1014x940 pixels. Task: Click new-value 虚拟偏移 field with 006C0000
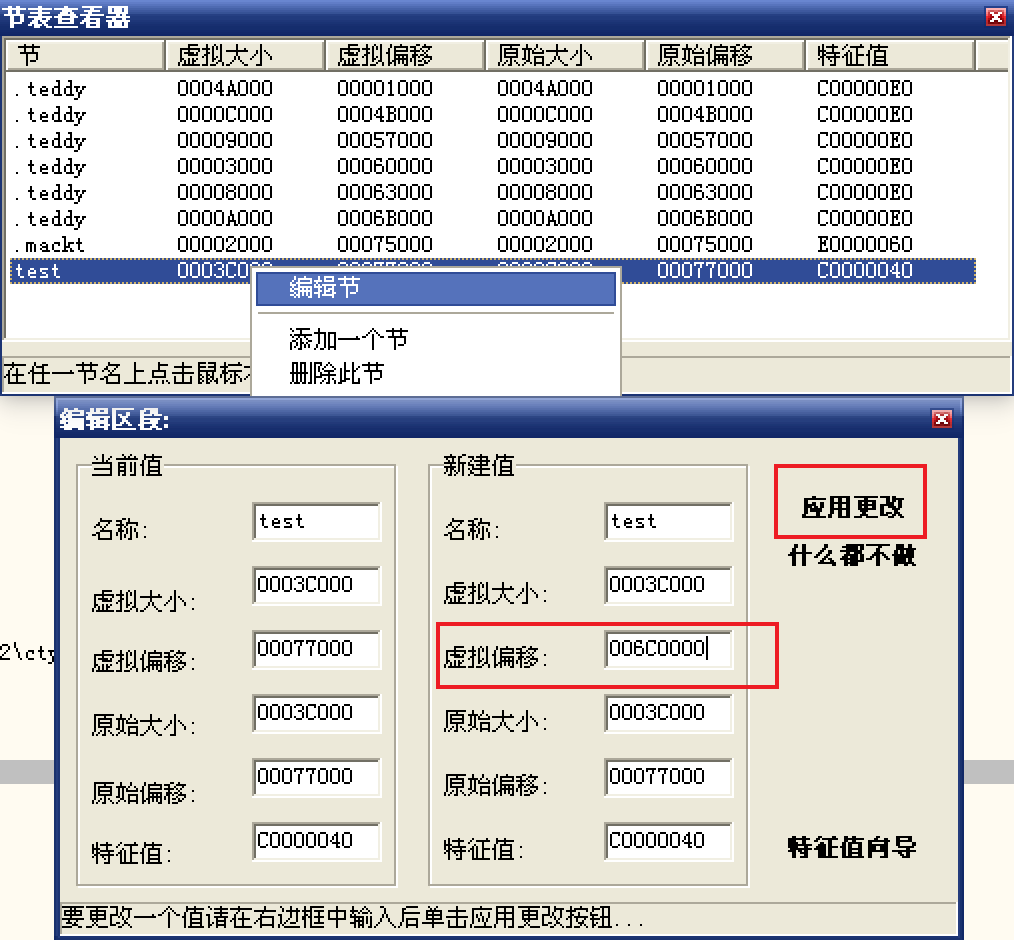pos(668,649)
